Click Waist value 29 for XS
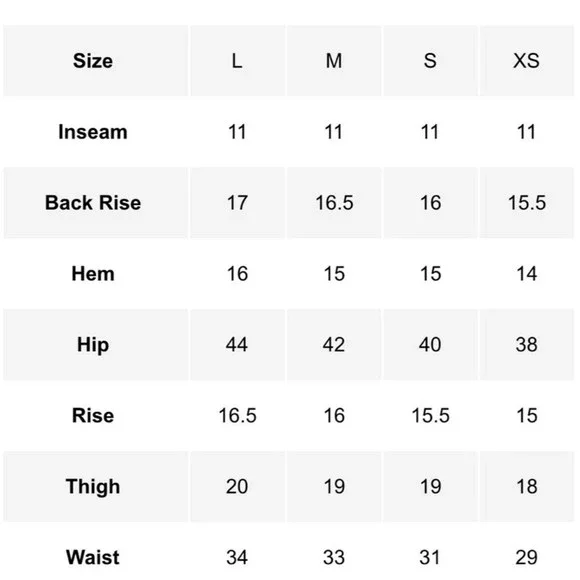The height and width of the screenshot is (580, 580). pos(526,557)
